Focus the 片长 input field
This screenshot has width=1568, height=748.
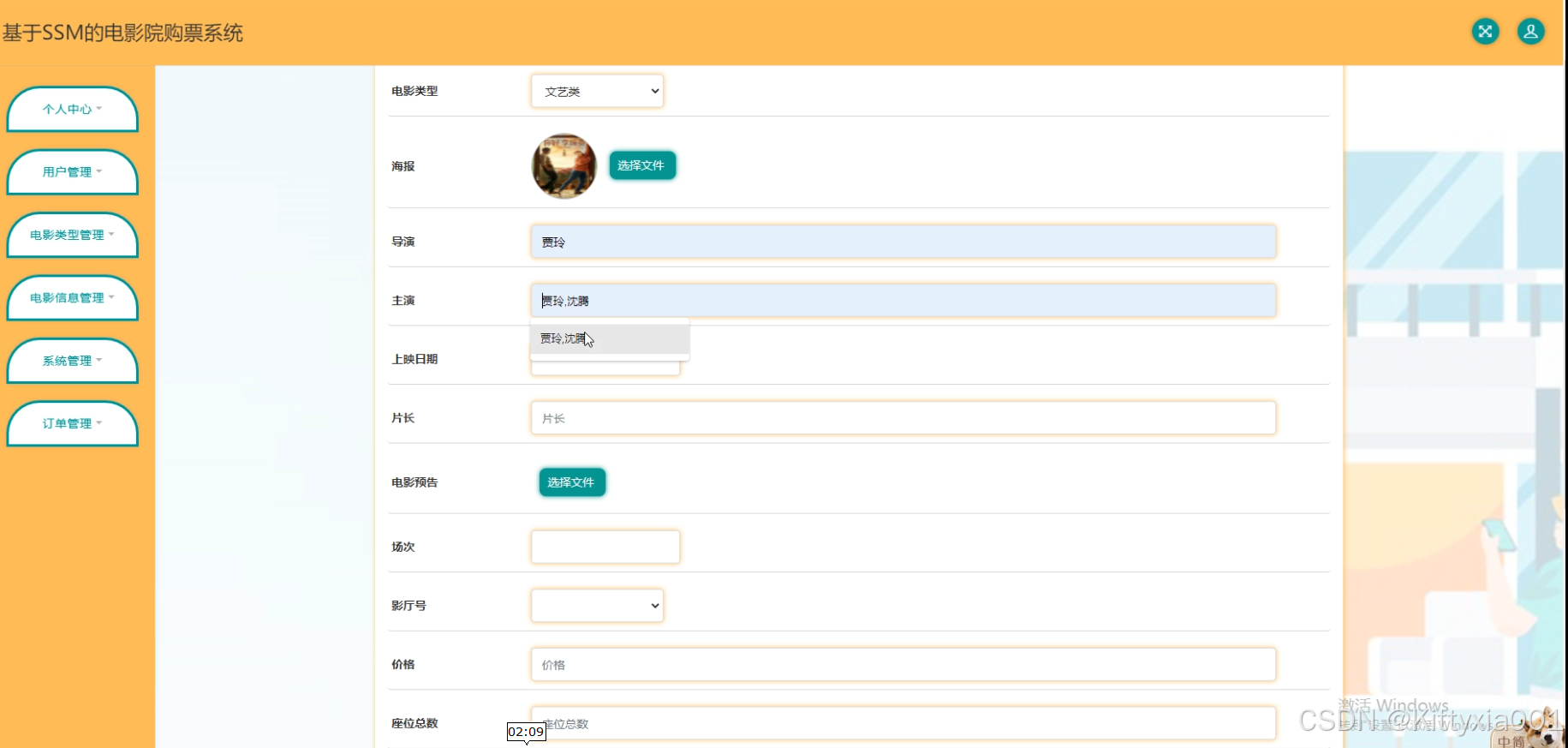(x=903, y=418)
